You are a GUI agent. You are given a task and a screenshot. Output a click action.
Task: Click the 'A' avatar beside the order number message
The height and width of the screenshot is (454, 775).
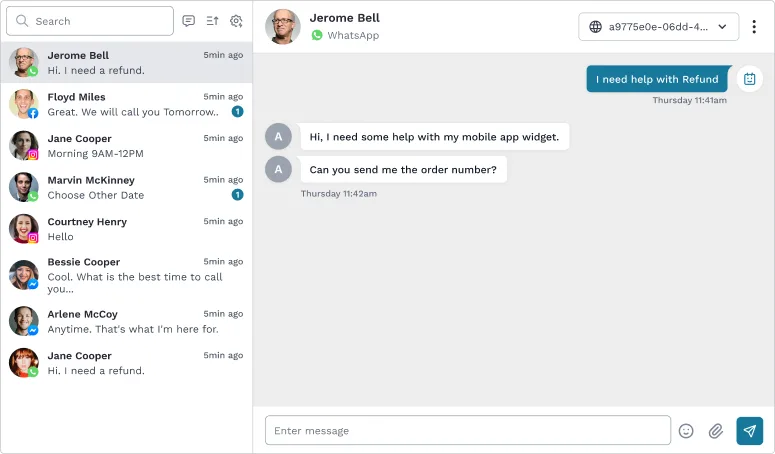[278, 169]
